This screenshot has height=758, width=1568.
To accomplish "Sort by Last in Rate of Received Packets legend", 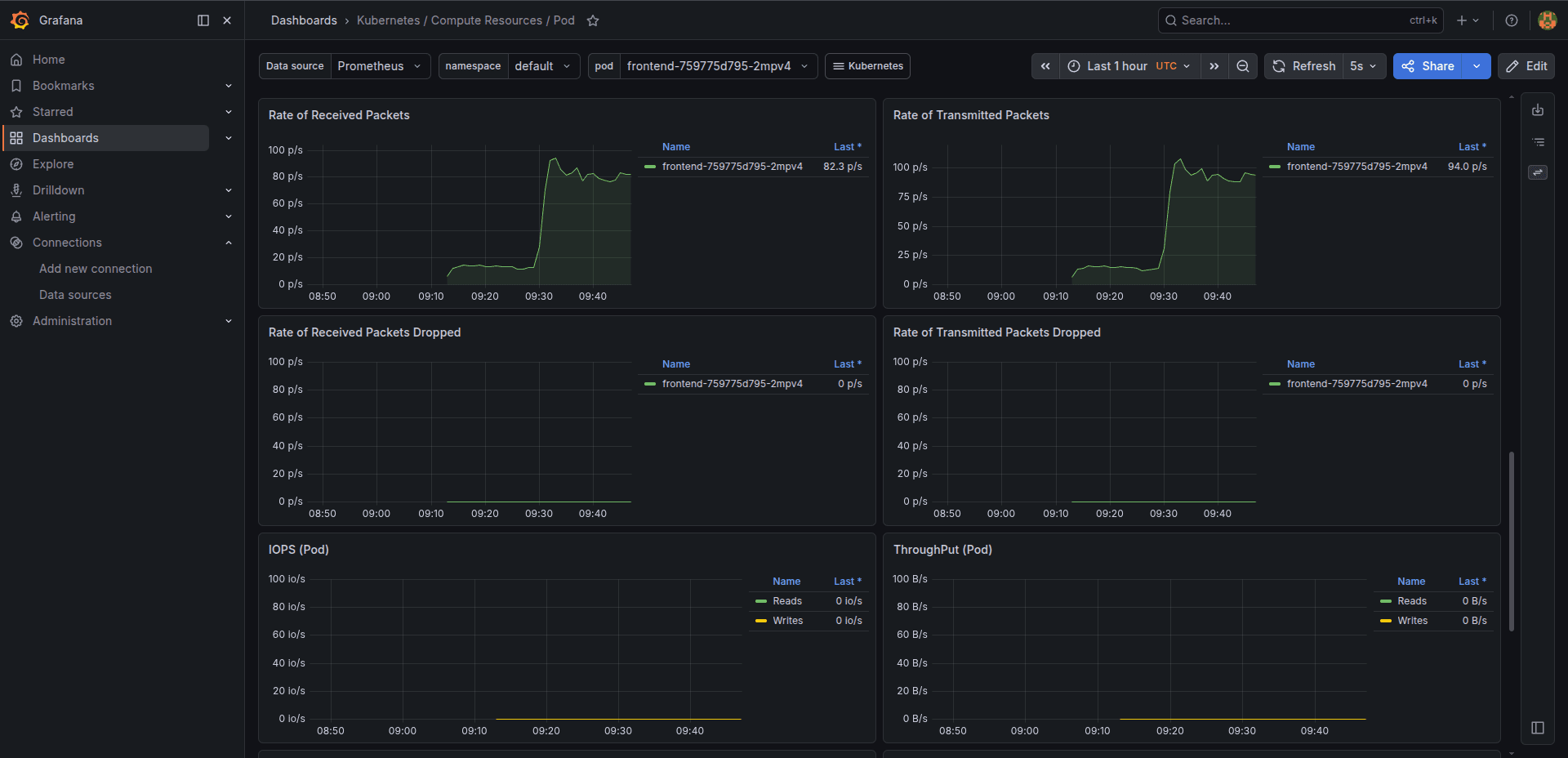I will point(847,147).
